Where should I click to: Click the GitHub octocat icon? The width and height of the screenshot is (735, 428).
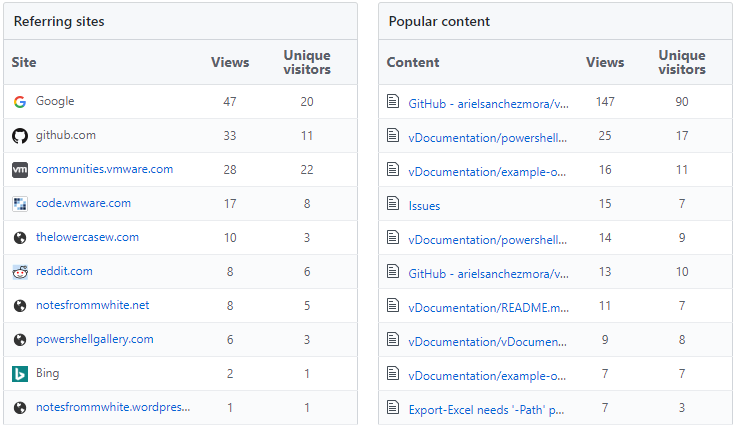20,136
